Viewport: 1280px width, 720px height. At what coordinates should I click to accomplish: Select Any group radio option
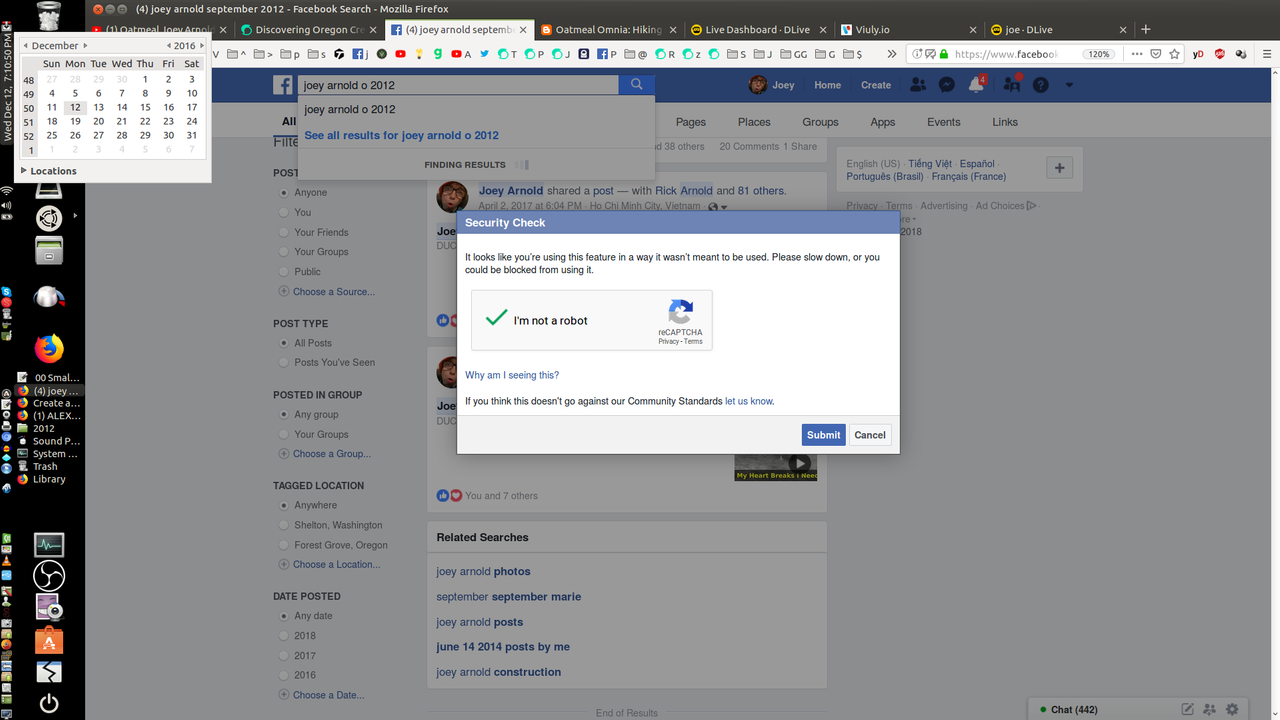285,414
